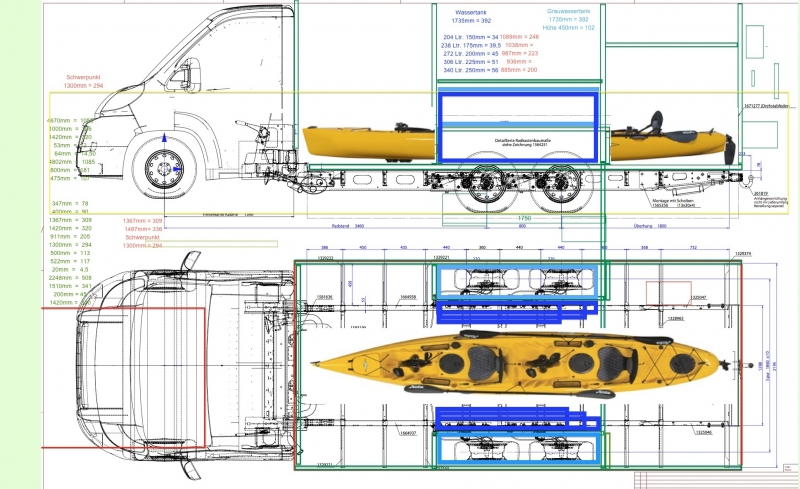Screen dimensions: 800x489
Task: Select the '306 Ltr. 225mm = 51' row
Action: click(x=470, y=62)
